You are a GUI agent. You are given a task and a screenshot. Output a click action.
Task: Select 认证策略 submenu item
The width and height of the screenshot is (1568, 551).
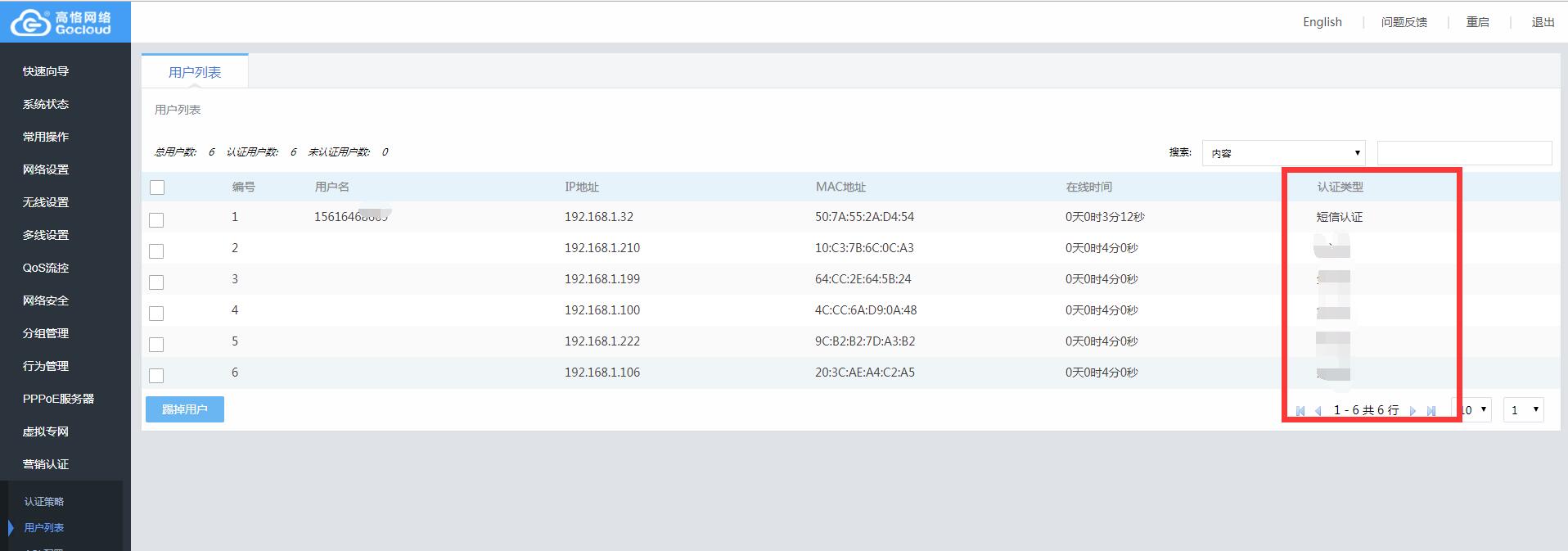click(x=44, y=502)
